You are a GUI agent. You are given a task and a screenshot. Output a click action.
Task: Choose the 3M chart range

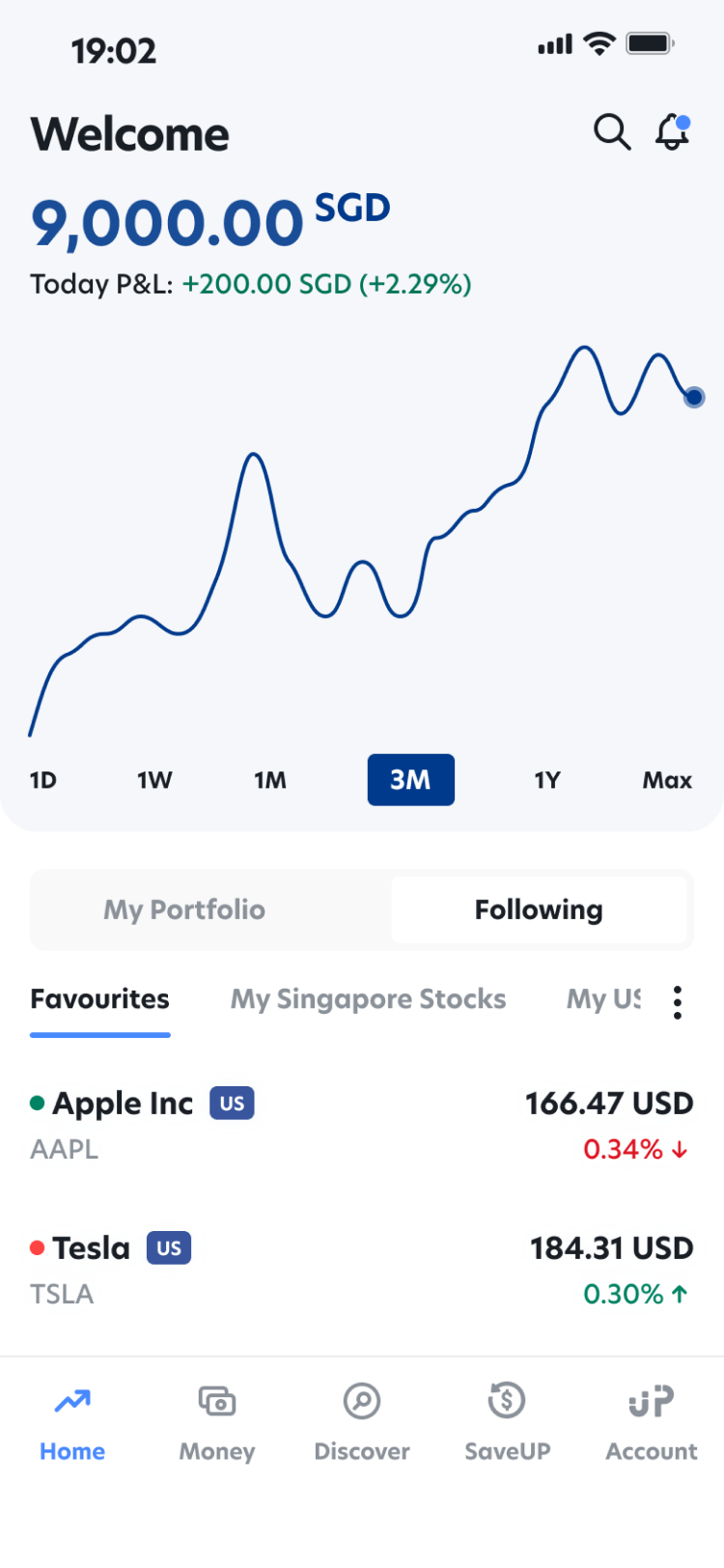coord(410,780)
